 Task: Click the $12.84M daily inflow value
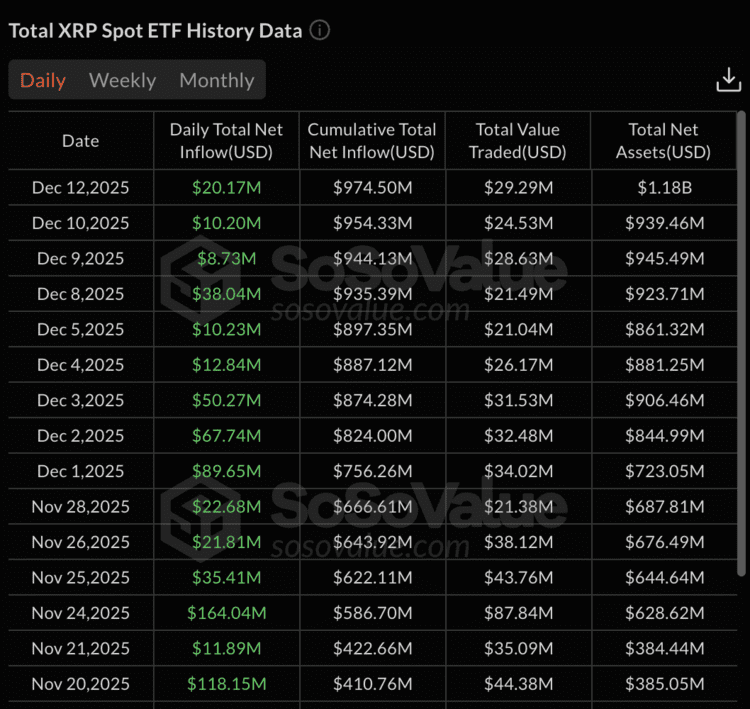pos(226,365)
